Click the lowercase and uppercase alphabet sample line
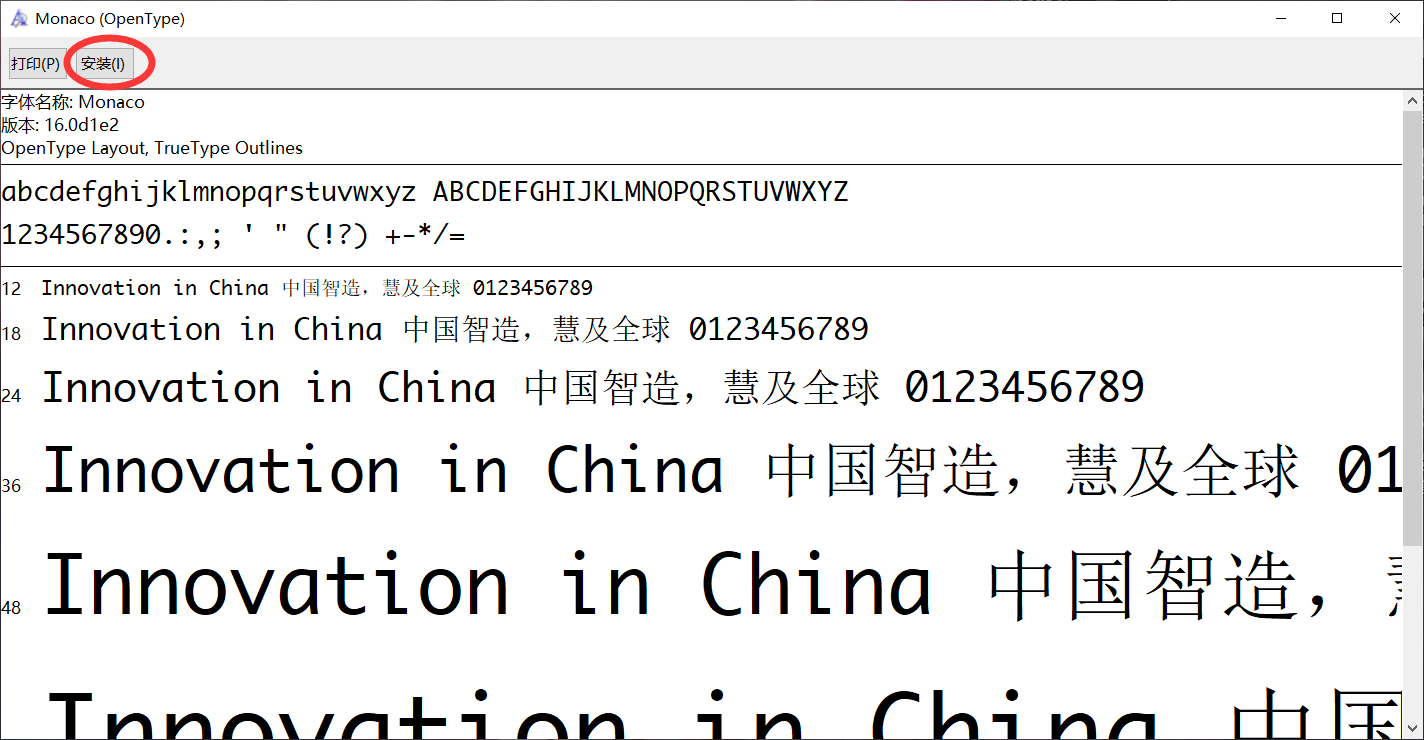This screenshot has height=740, width=1424. click(425, 192)
